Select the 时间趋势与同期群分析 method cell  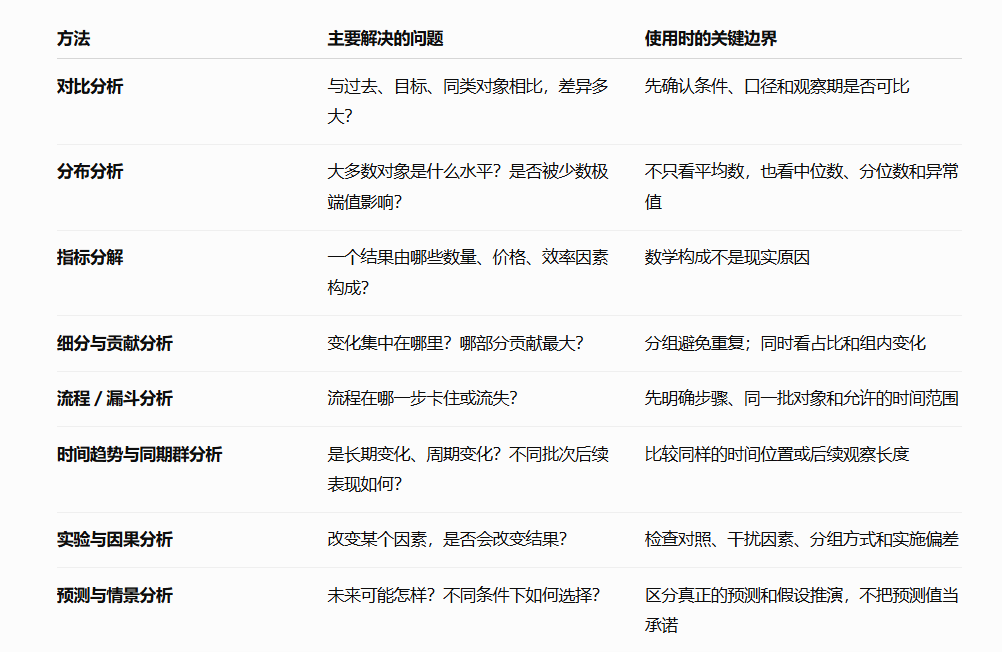(x=139, y=454)
